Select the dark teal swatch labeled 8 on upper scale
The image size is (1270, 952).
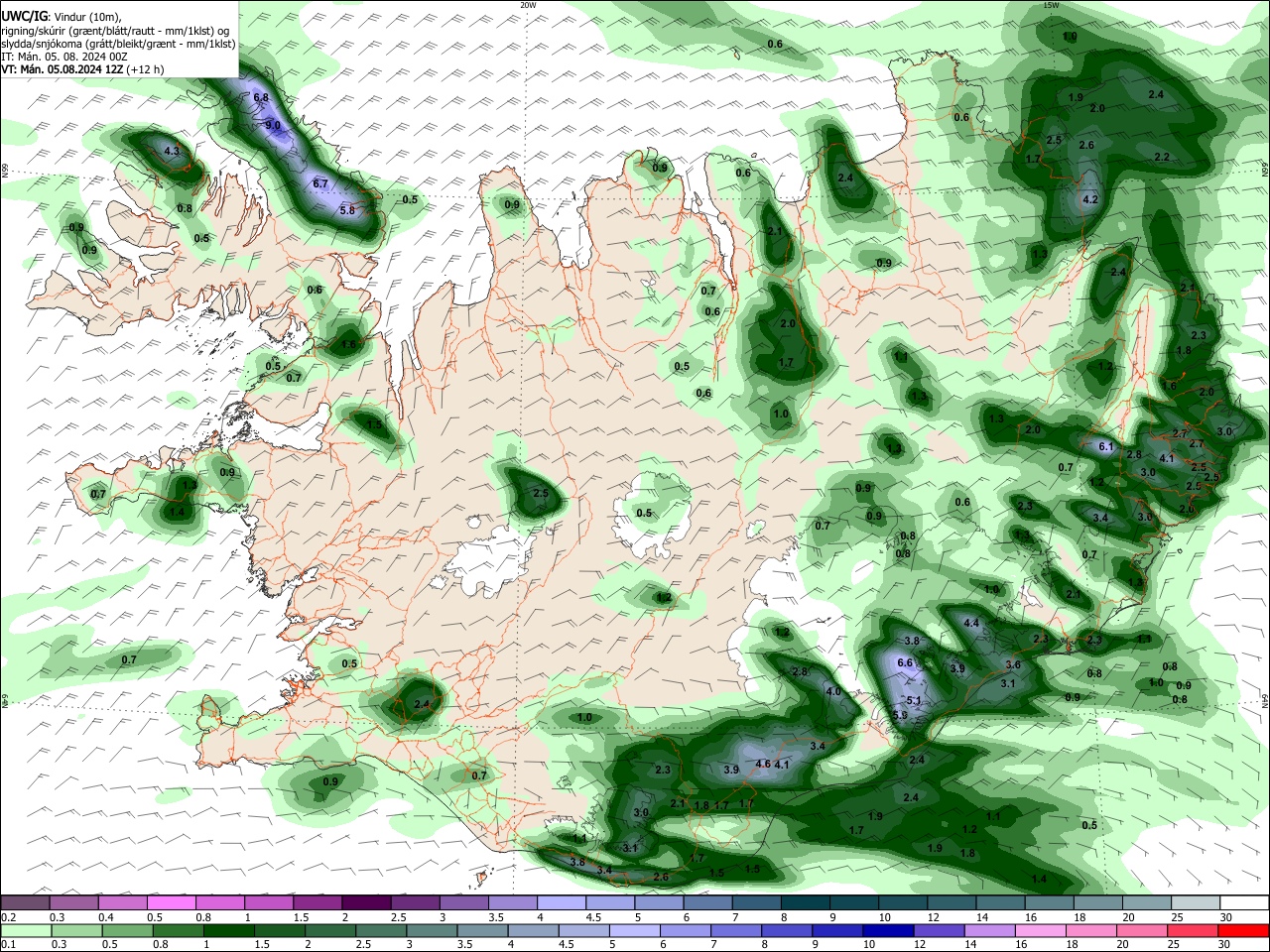805,903
